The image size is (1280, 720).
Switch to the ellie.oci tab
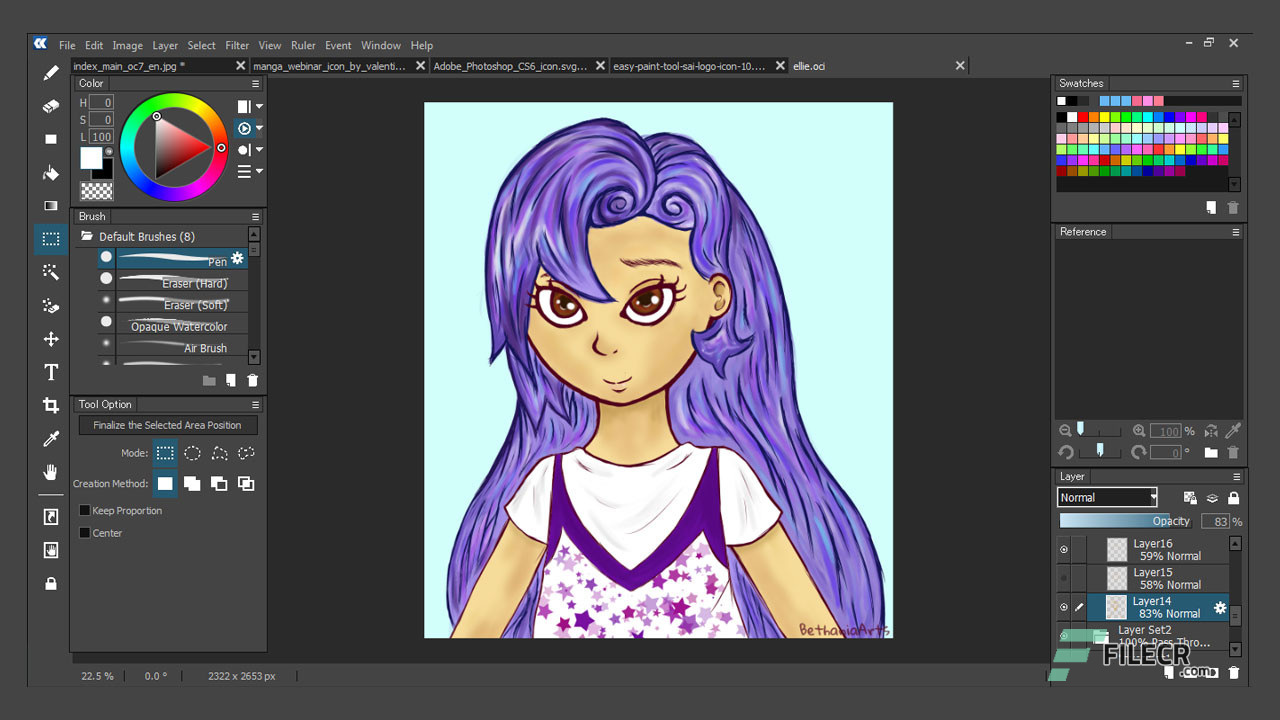click(x=809, y=66)
